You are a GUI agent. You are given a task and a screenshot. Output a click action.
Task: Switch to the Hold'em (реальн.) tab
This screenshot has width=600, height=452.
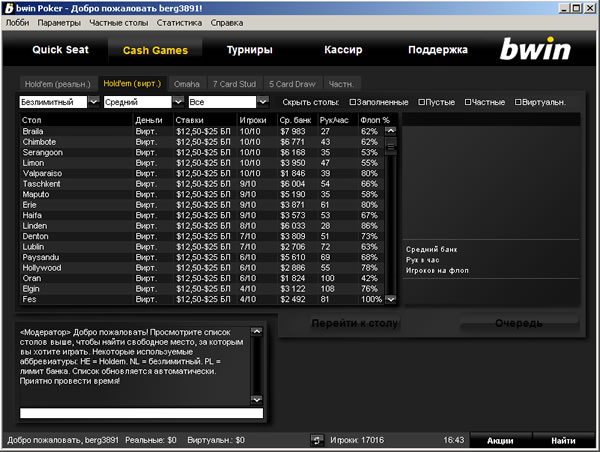58,84
